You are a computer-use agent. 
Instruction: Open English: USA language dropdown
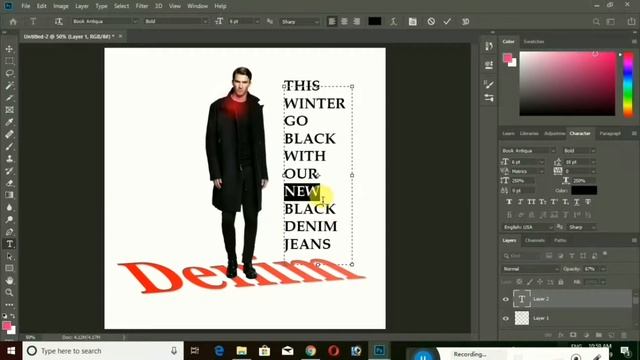tap(527, 227)
